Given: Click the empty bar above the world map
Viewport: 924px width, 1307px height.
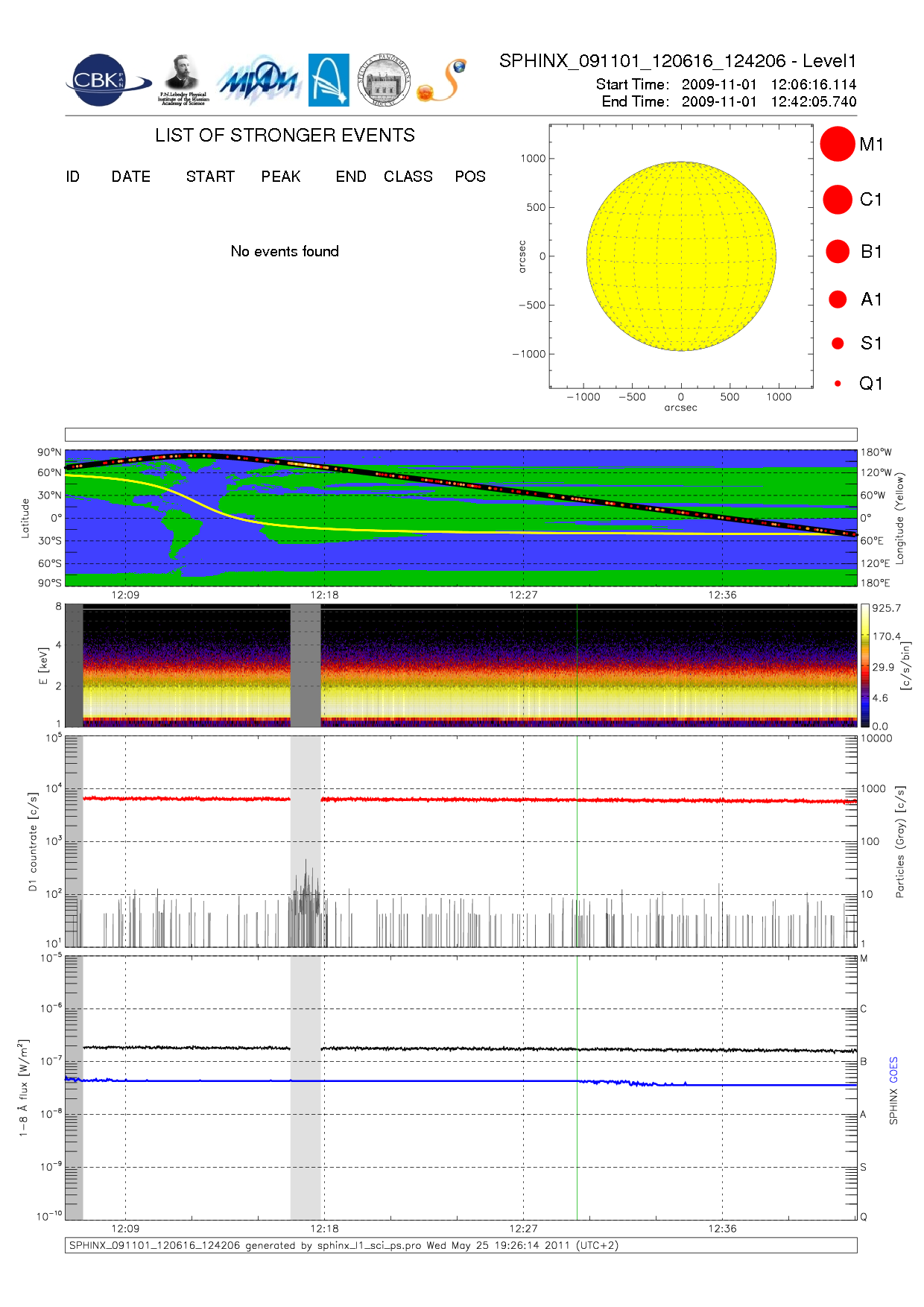Looking at the screenshot, I should click(461, 434).
